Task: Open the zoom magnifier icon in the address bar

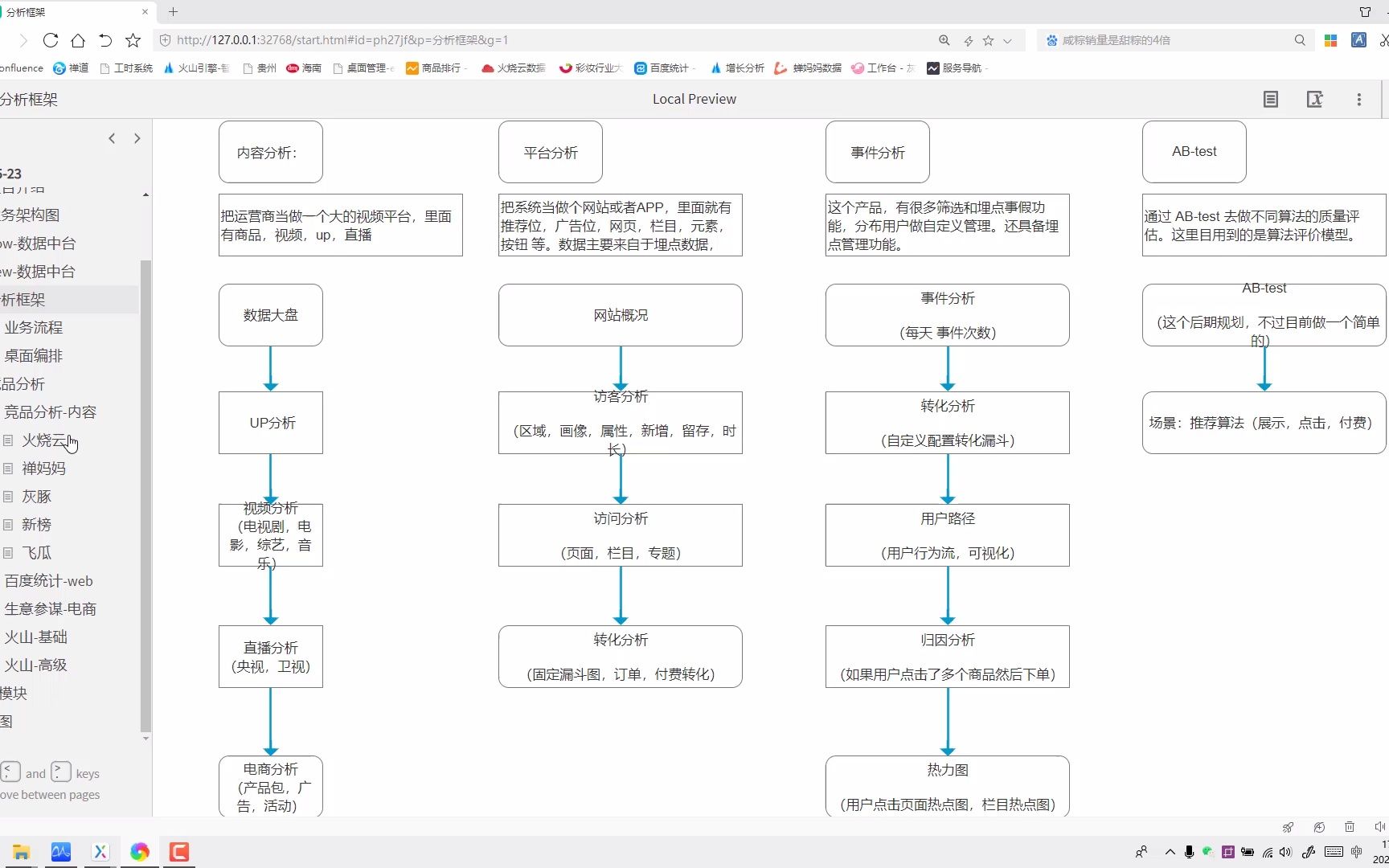Action: coord(944,40)
